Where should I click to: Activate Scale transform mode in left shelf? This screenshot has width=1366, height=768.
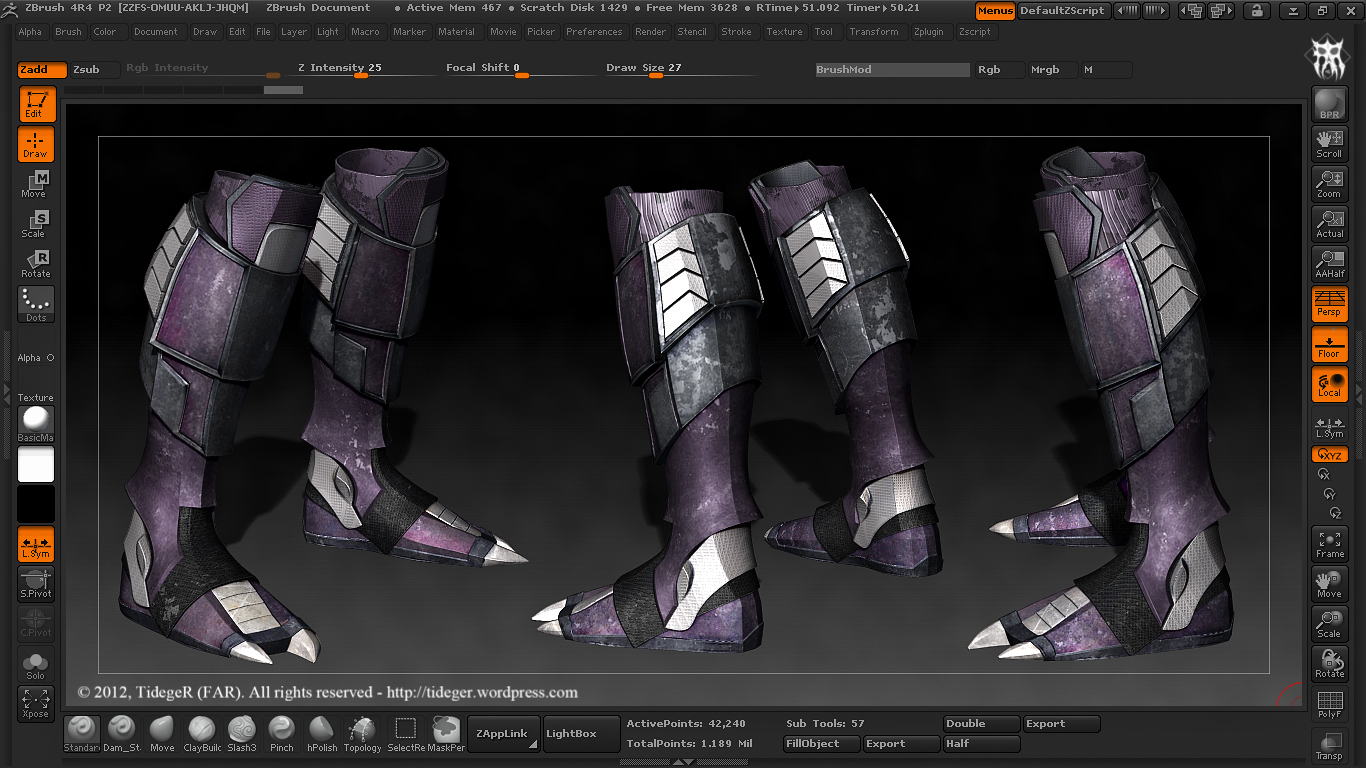[36, 224]
